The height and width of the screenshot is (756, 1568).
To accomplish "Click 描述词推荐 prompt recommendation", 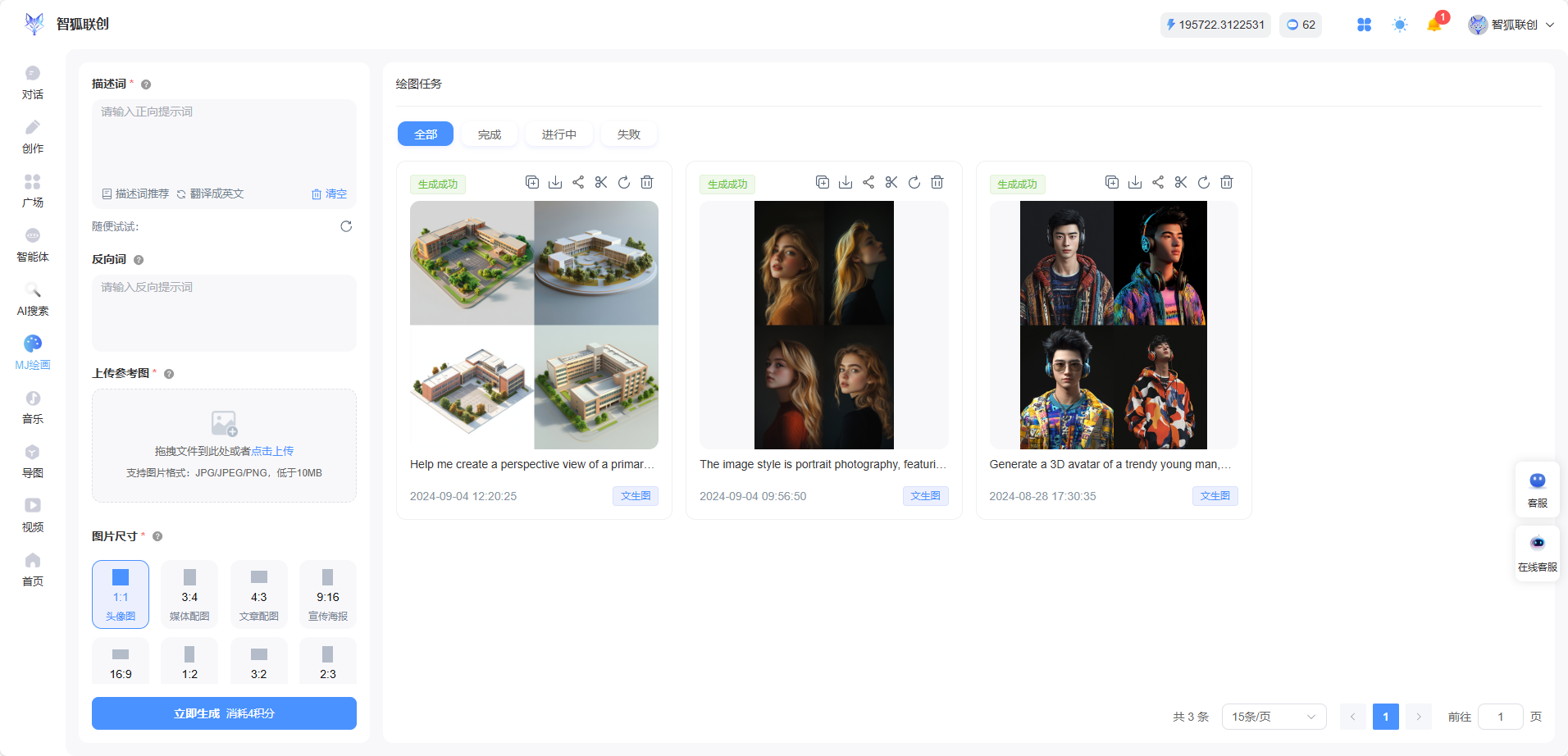I will pyautogui.click(x=135, y=194).
